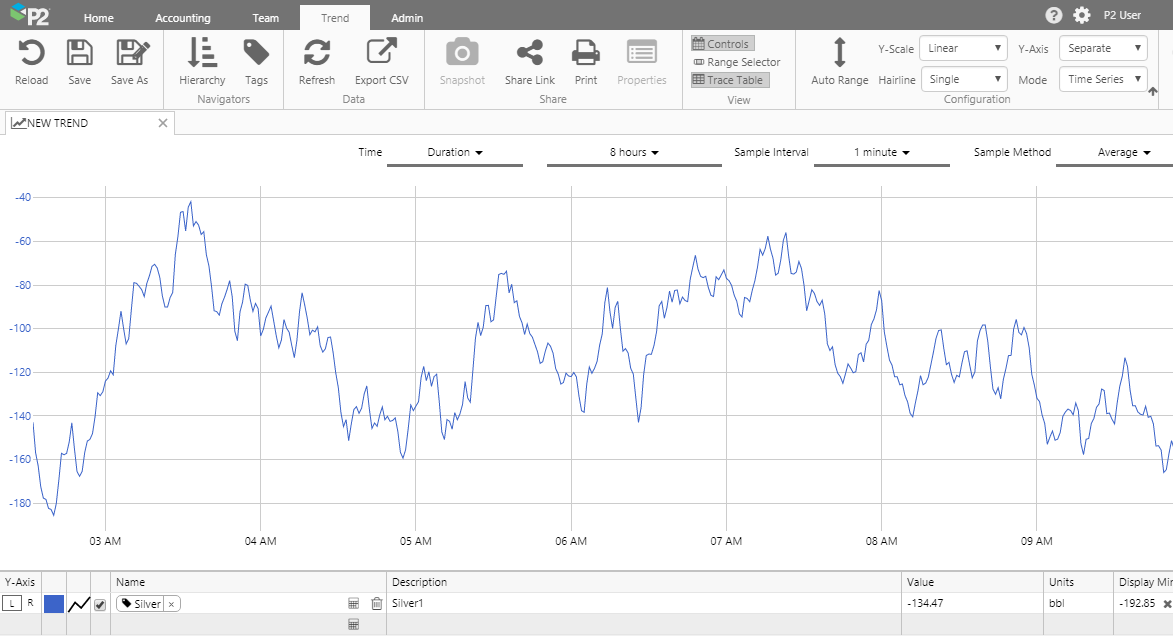Open the Tags navigator

(256, 54)
